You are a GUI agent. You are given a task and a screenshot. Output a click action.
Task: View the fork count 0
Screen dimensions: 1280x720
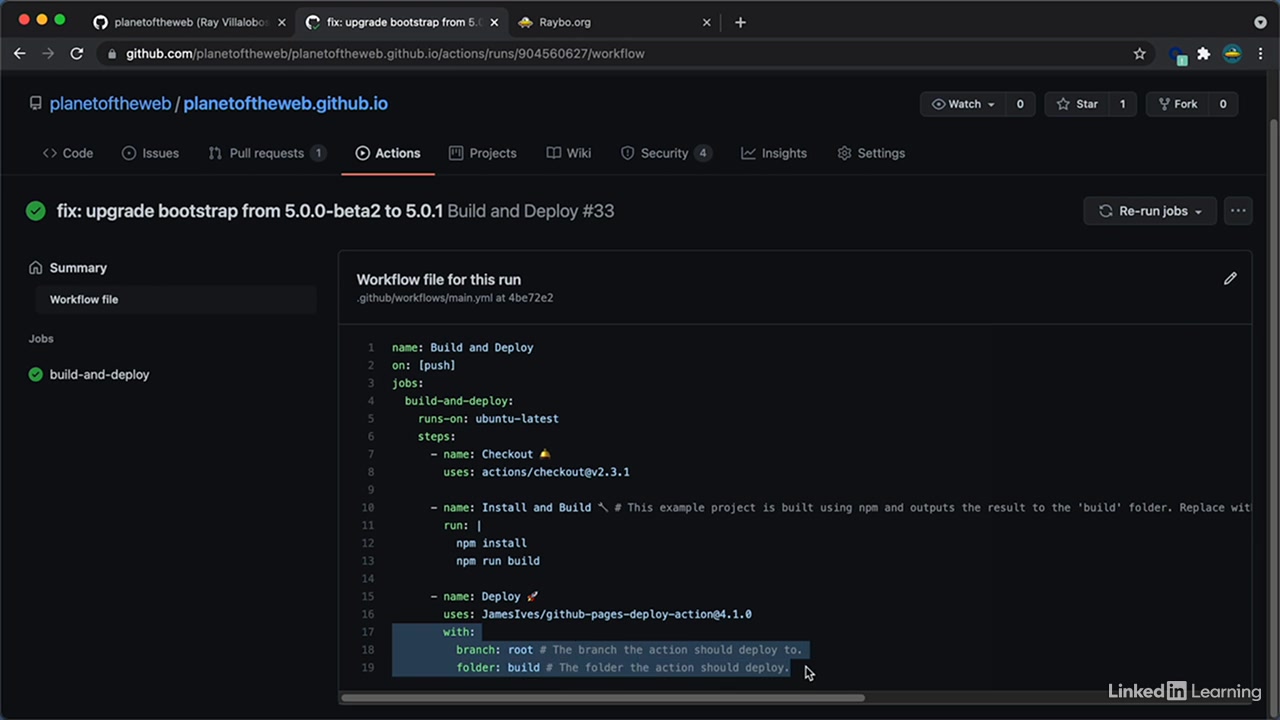(x=1223, y=104)
